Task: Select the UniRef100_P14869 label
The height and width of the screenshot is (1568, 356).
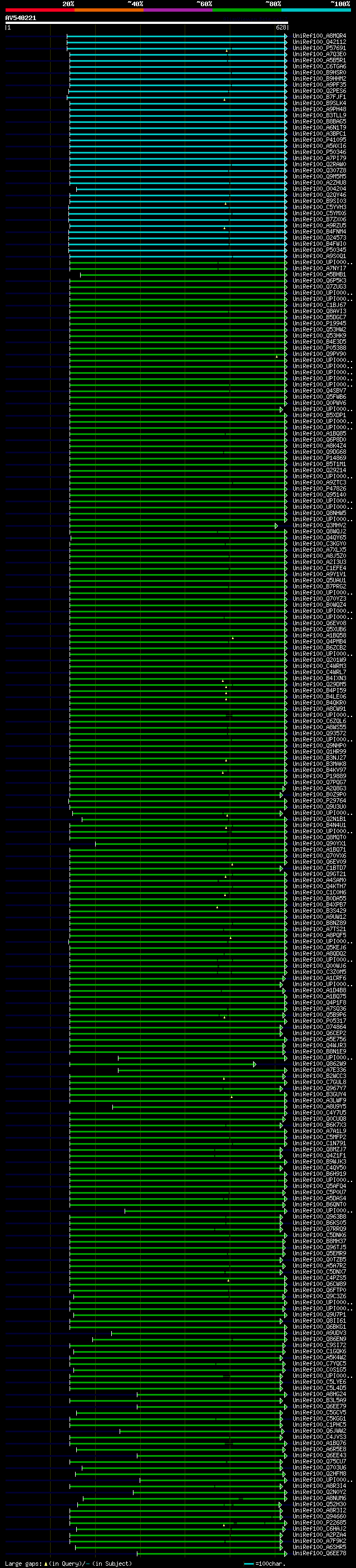Action: (319, 458)
